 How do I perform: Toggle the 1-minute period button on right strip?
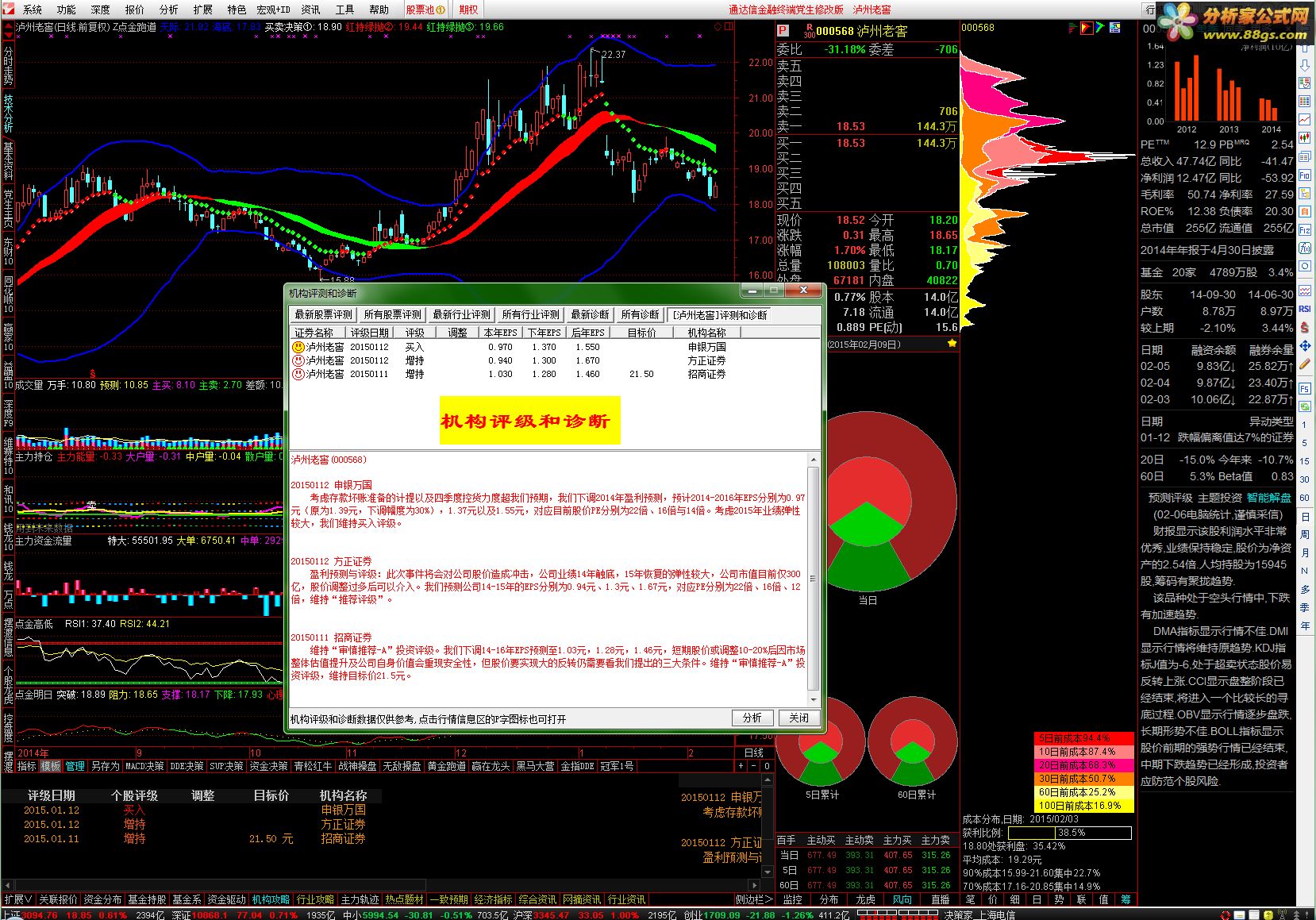[x=1305, y=425]
